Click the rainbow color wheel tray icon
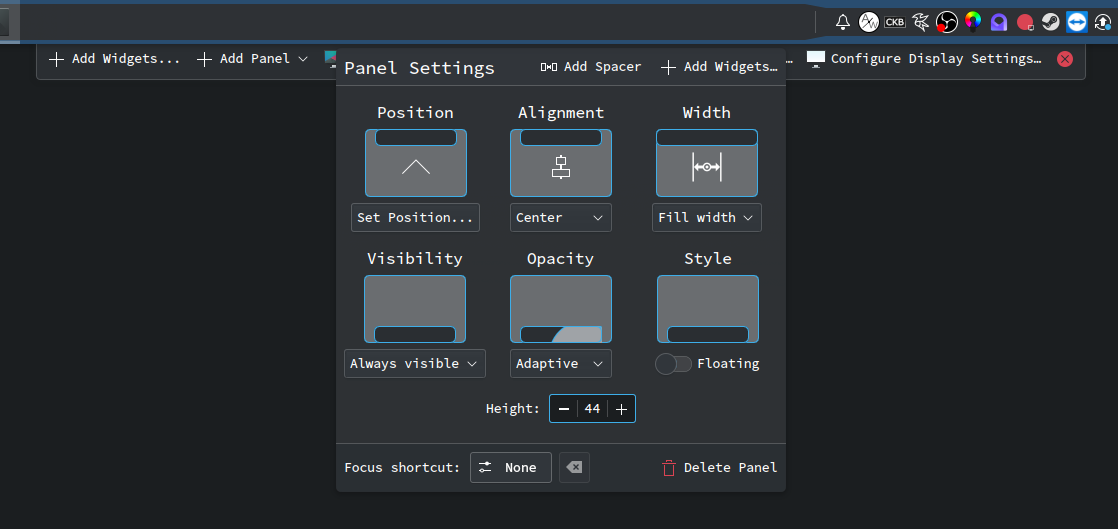Image resolution: width=1118 pixels, height=529 pixels. coord(972,22)
